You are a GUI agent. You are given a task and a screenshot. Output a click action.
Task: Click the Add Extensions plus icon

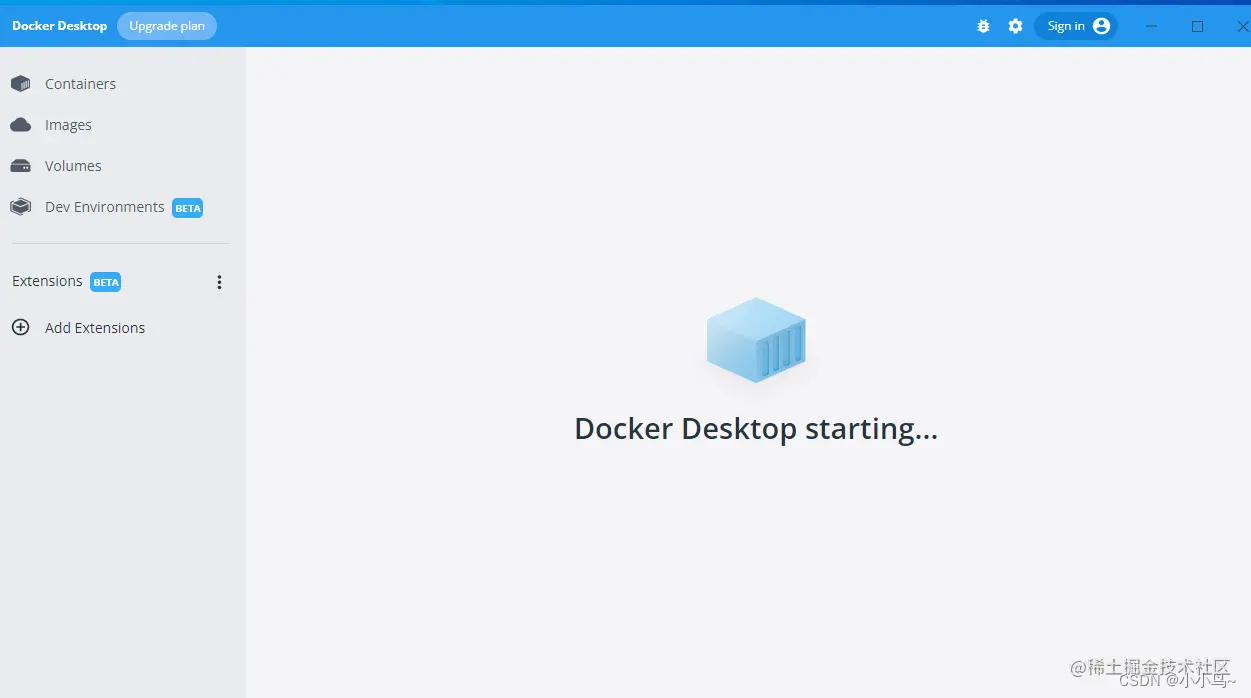[x=20, y=327]
